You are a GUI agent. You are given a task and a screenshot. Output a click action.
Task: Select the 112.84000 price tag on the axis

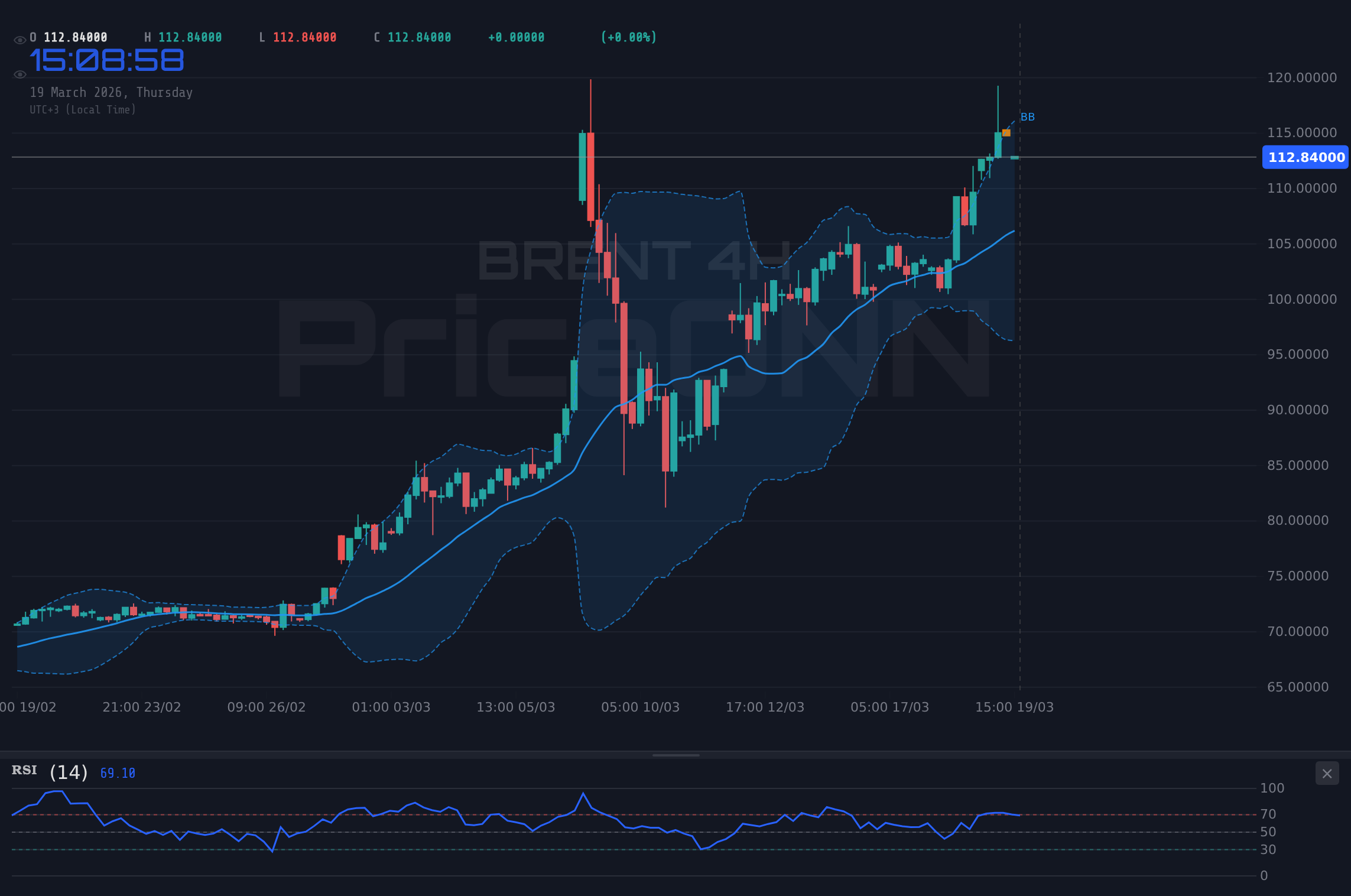pyautogui.click(x=1305, y=157)
